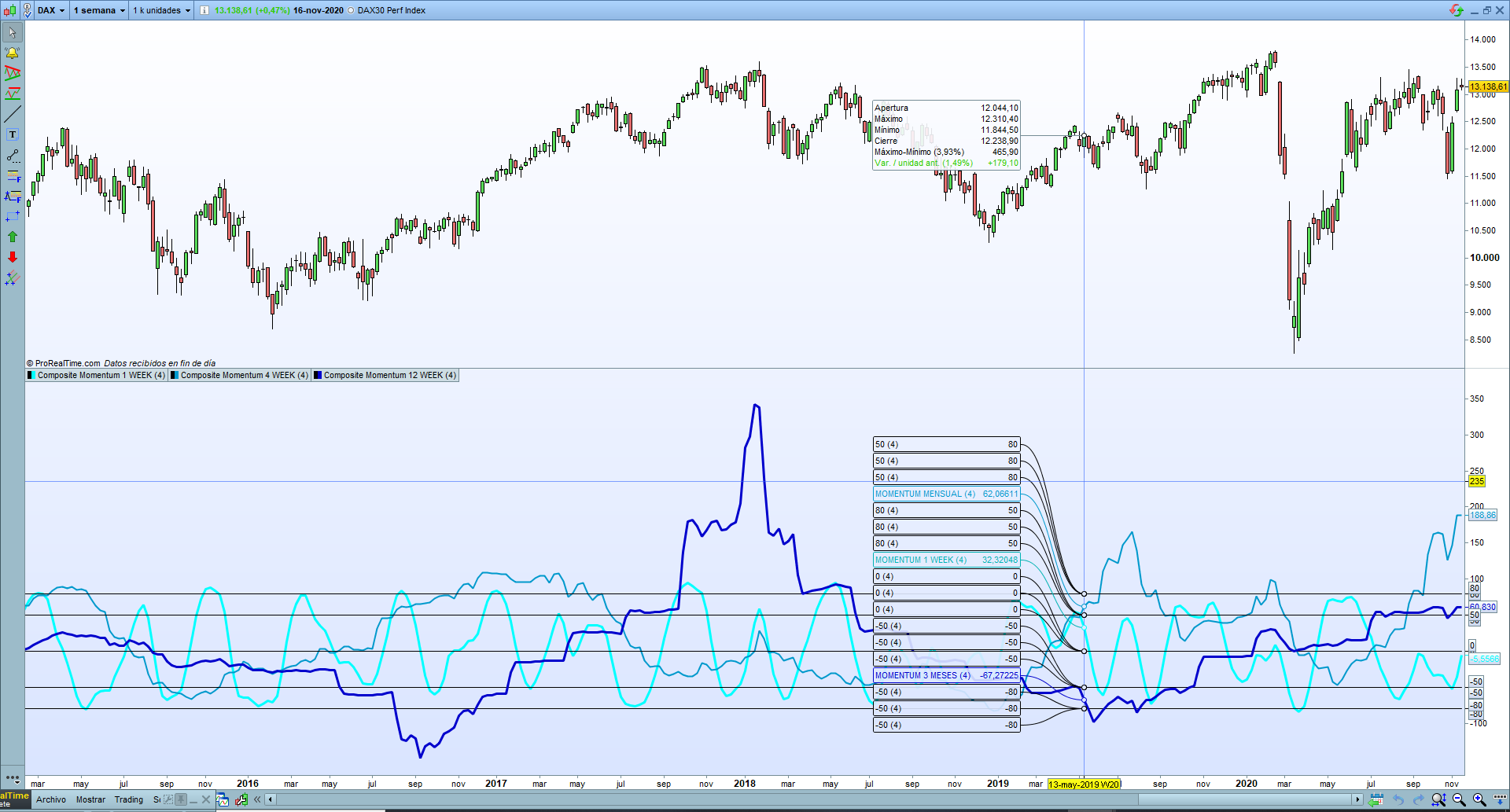Click the light cyan Momentum 1 WEEK color swatch
The width and height of the screenshot is (1510, 812).
[31, 375]
